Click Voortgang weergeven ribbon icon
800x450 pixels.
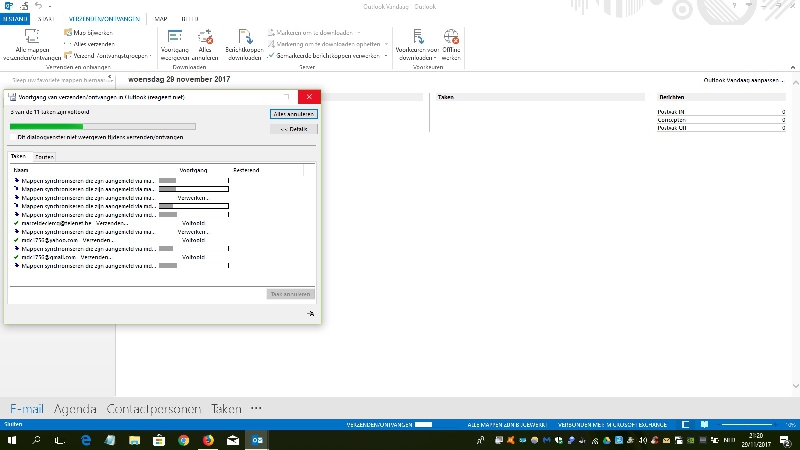pos(174,45)
